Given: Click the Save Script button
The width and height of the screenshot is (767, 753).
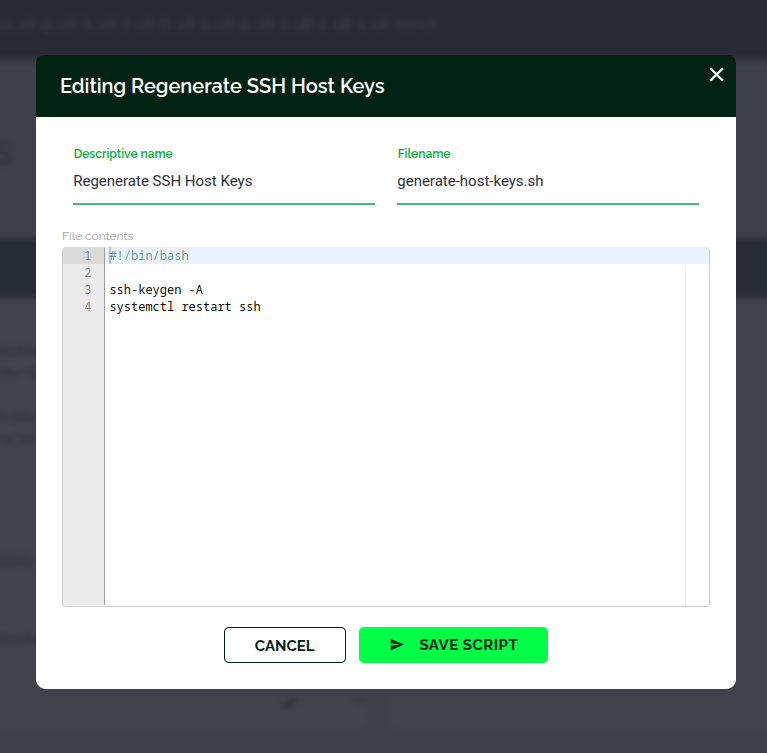Looking at the screenshot, I should click(x=453, y=645).
